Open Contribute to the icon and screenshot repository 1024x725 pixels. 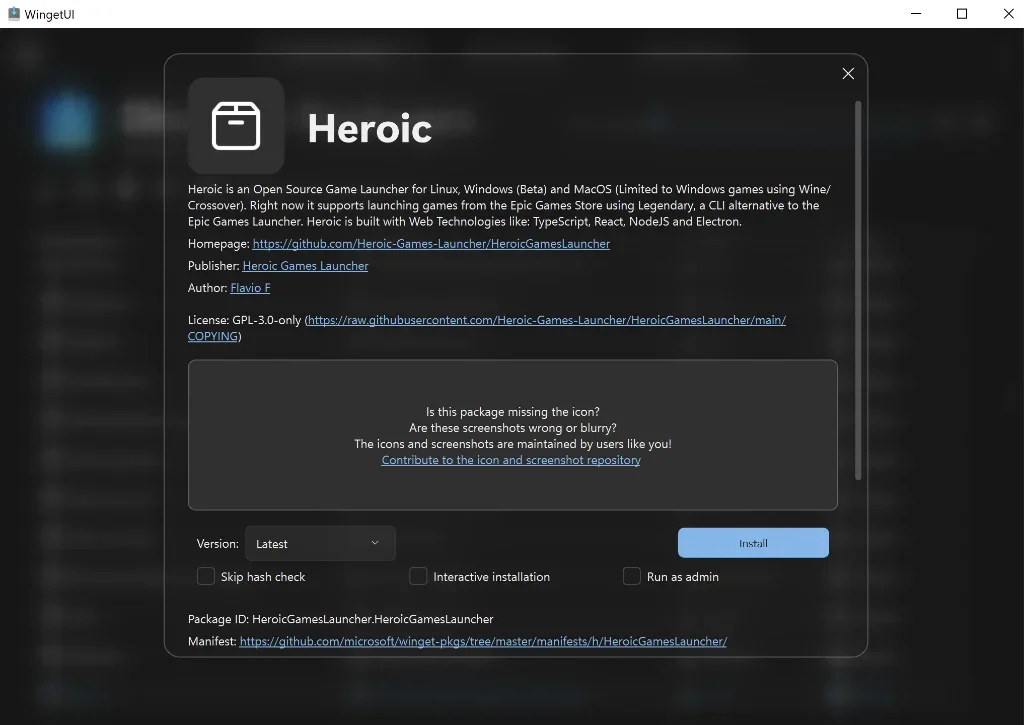[511, 460]
